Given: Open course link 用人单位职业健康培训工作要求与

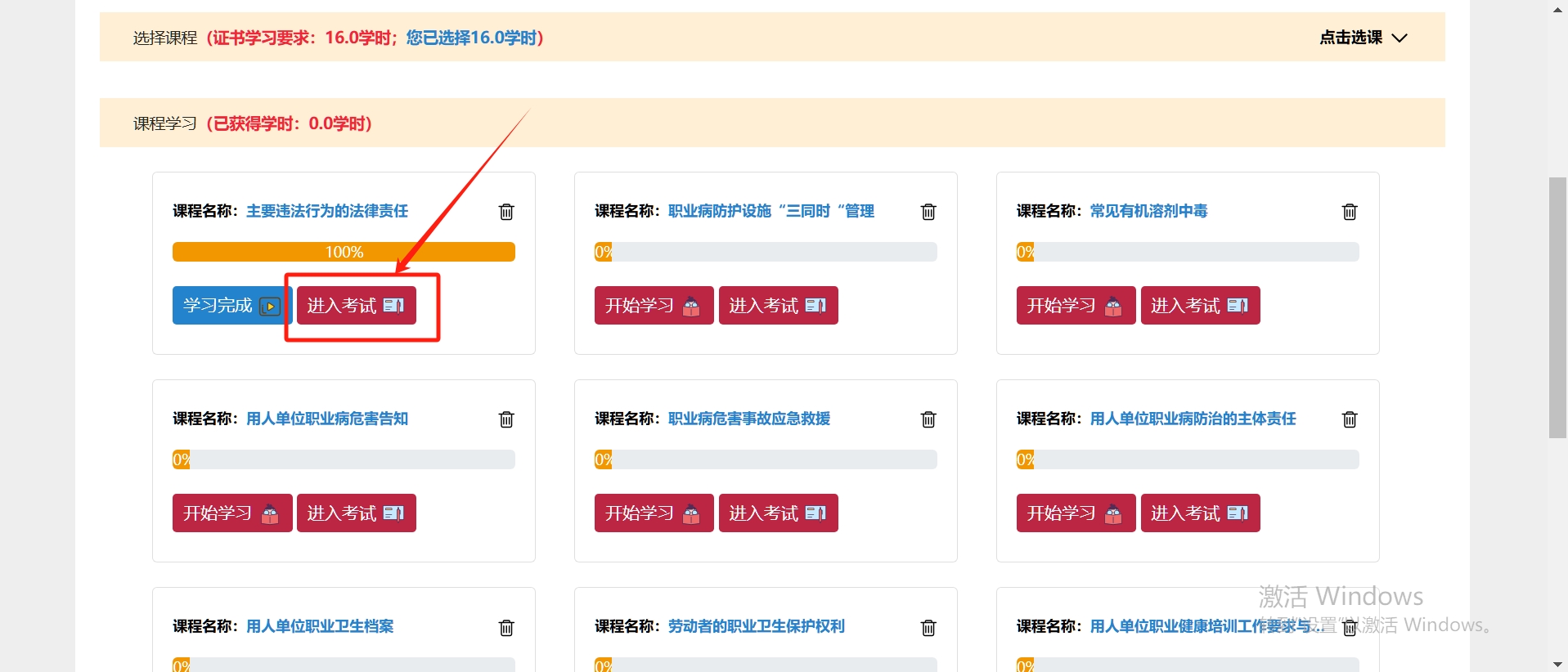Looking at the screenshot, I should pos(1206,626).
